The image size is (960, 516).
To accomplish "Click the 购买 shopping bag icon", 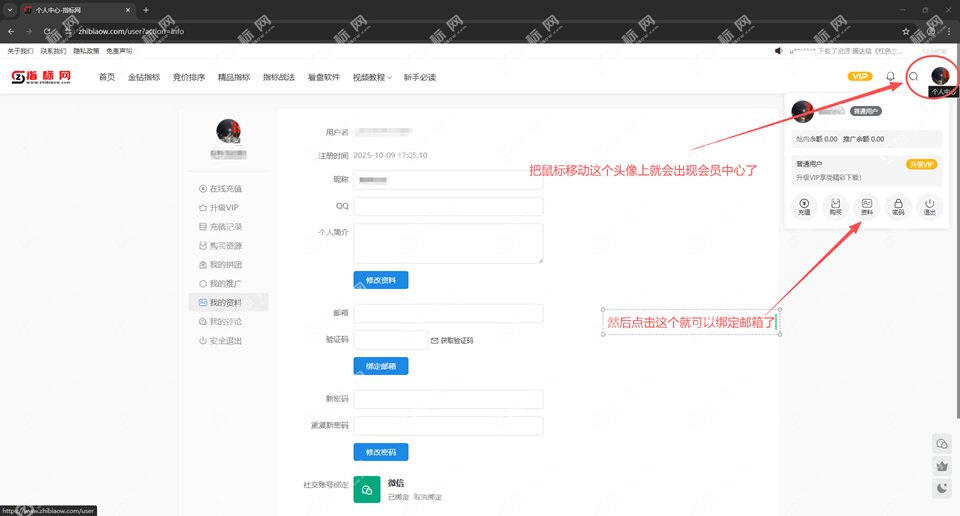I will 836,207.
